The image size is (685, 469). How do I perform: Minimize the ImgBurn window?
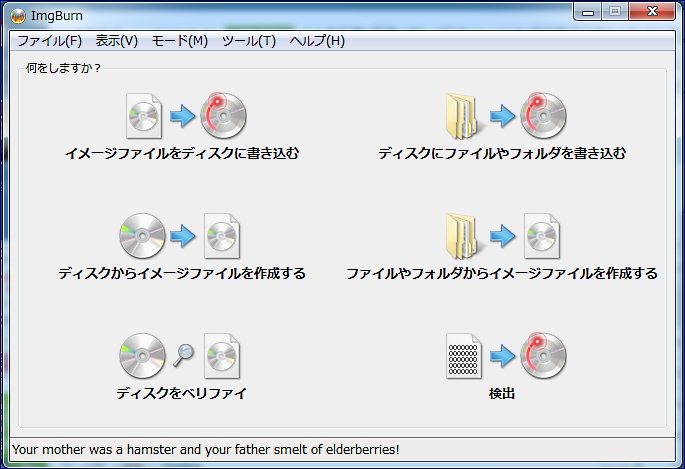coord(588,12)
